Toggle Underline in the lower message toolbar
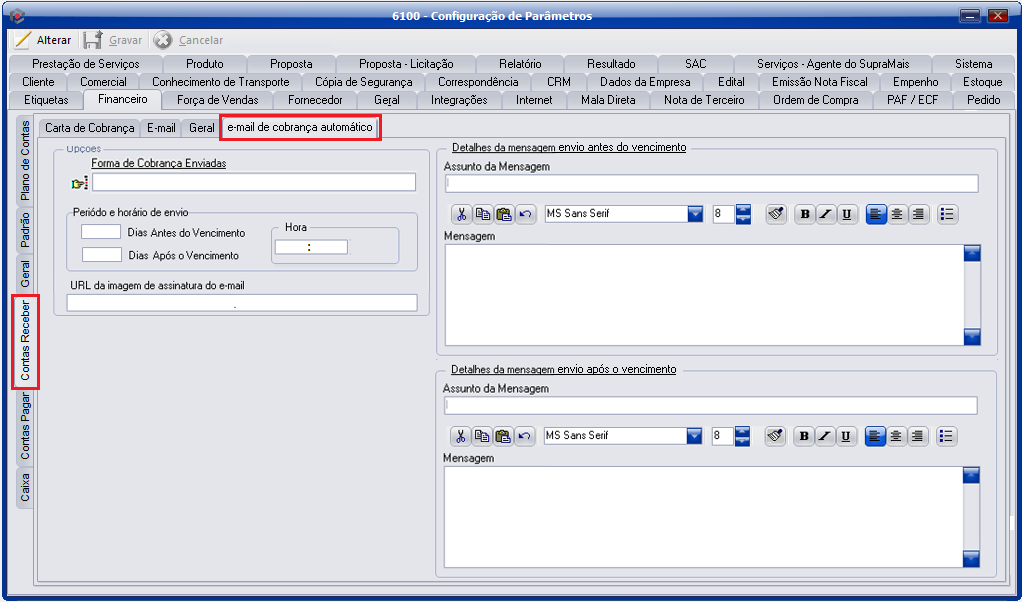 point(847,436)
